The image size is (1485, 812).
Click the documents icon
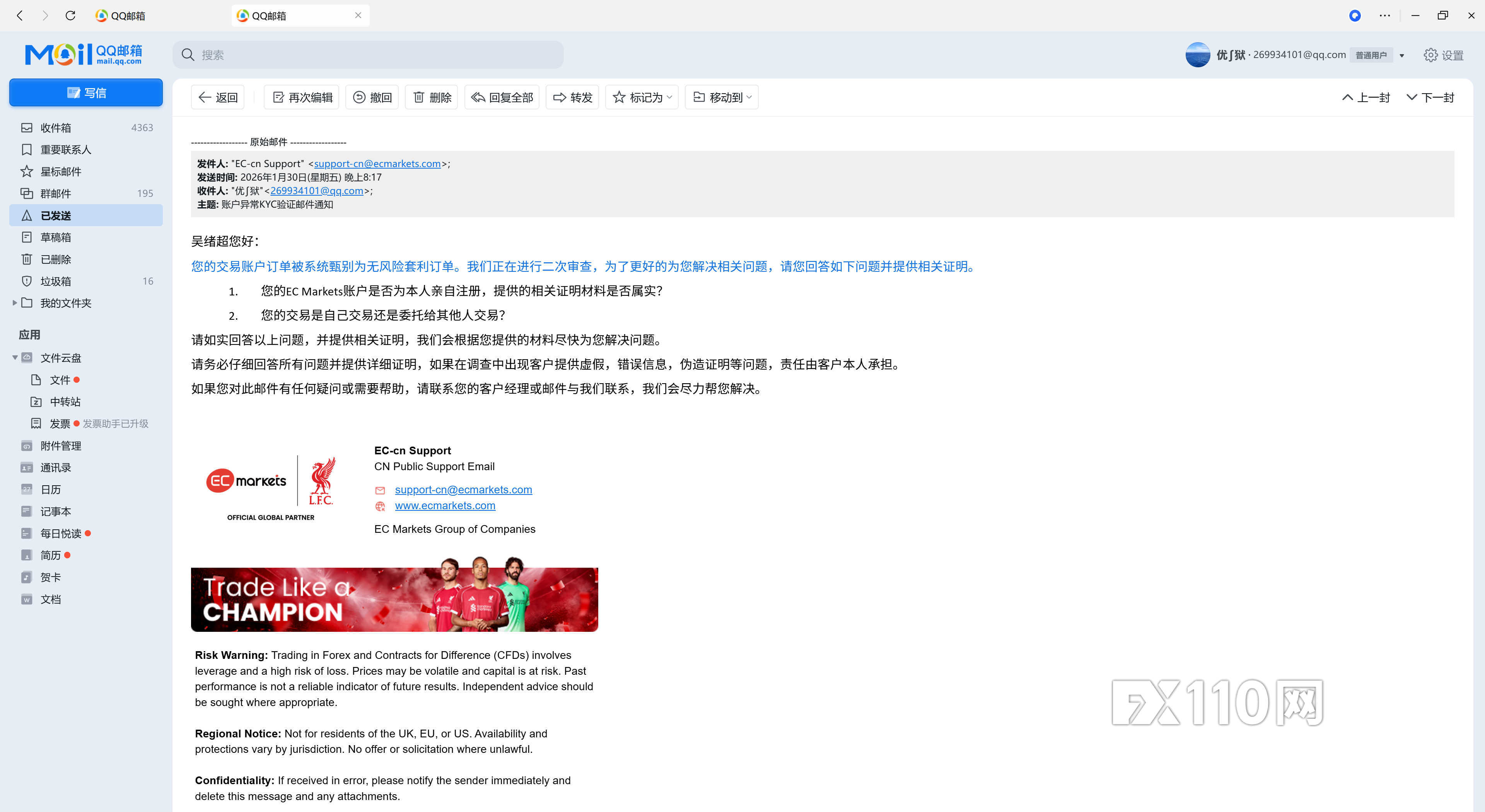(27, 599)
